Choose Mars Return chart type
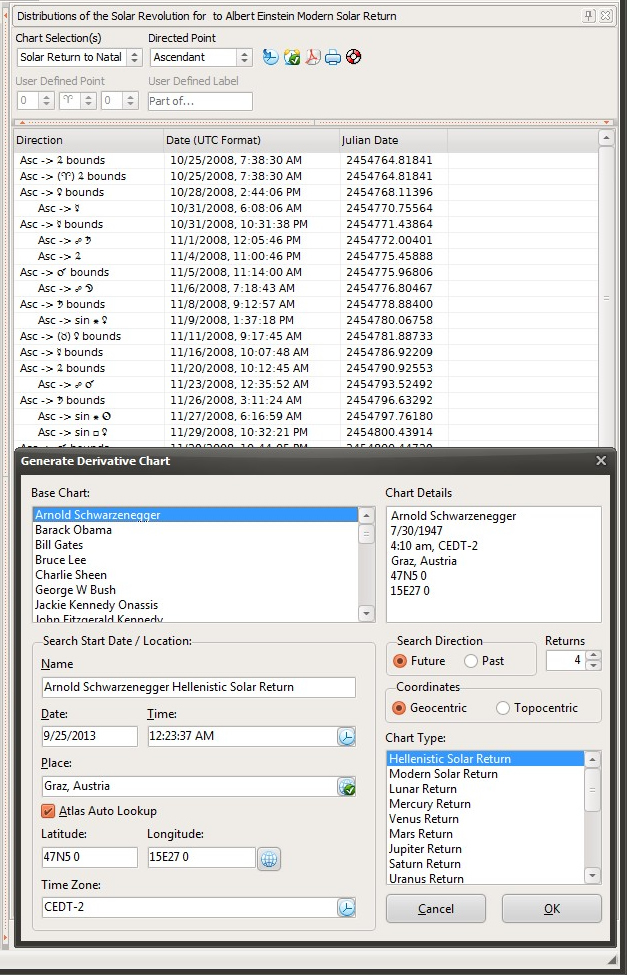Image resolution: width=627 pixels, height=975 pixels. (x=485, y=833)
